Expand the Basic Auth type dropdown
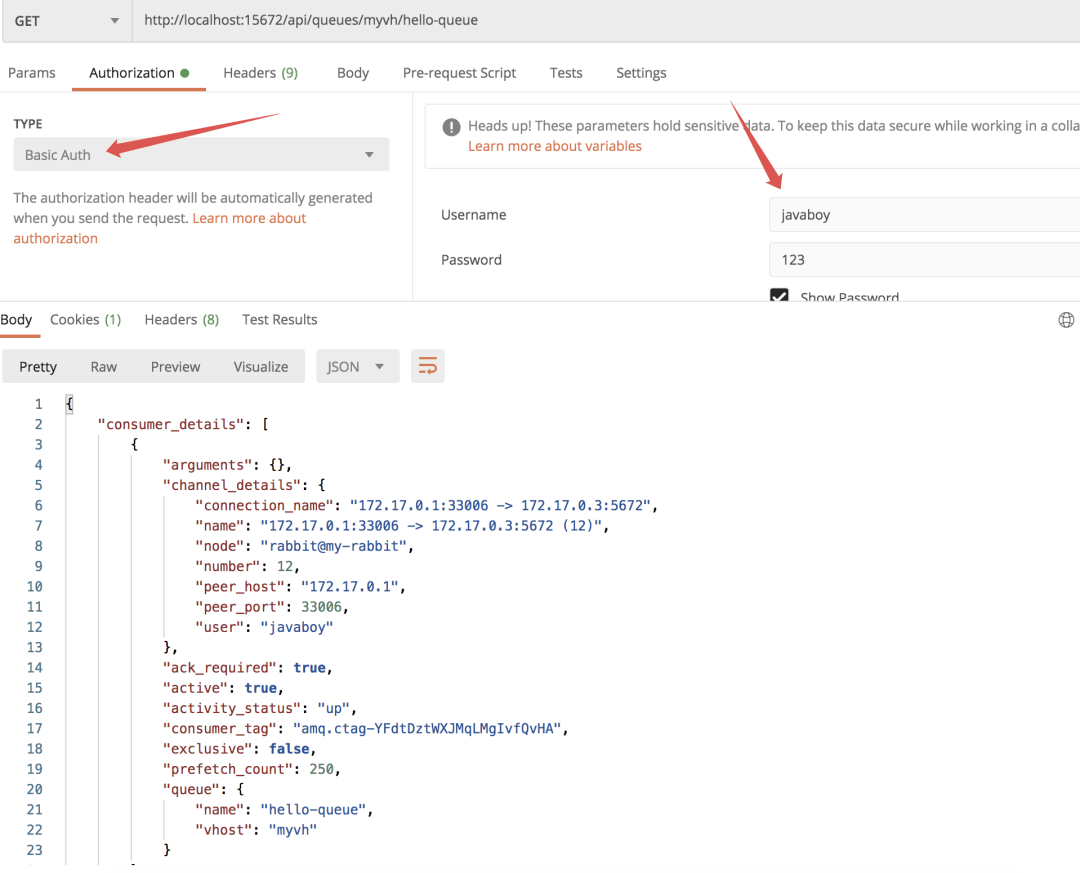Viewport: 1080px width, 873px height. 201,154
